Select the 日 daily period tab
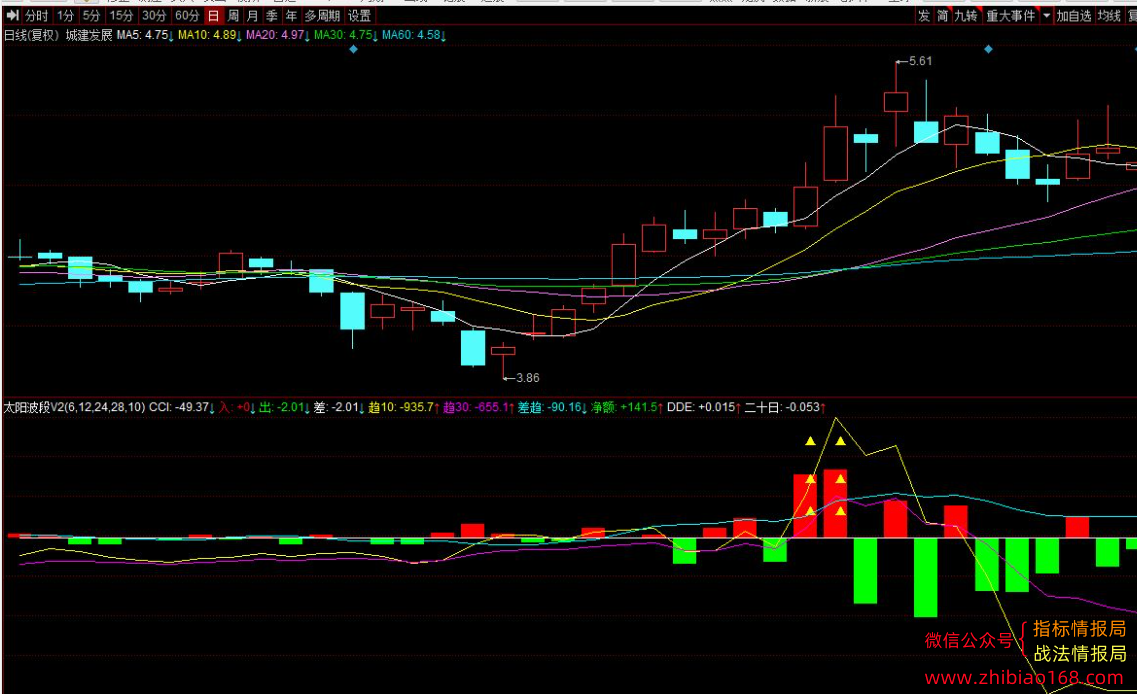 (213, 15)
